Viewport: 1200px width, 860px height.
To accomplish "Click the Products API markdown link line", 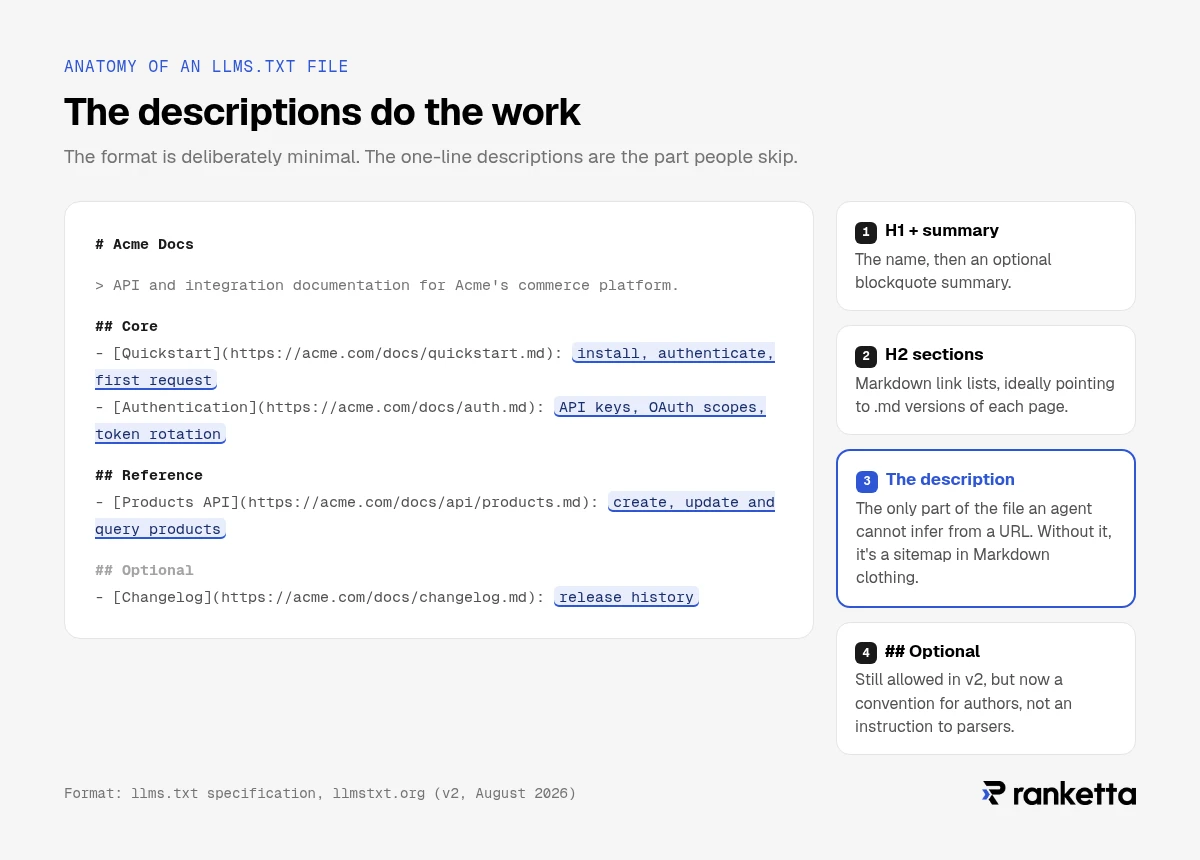I will click(347, 502).
